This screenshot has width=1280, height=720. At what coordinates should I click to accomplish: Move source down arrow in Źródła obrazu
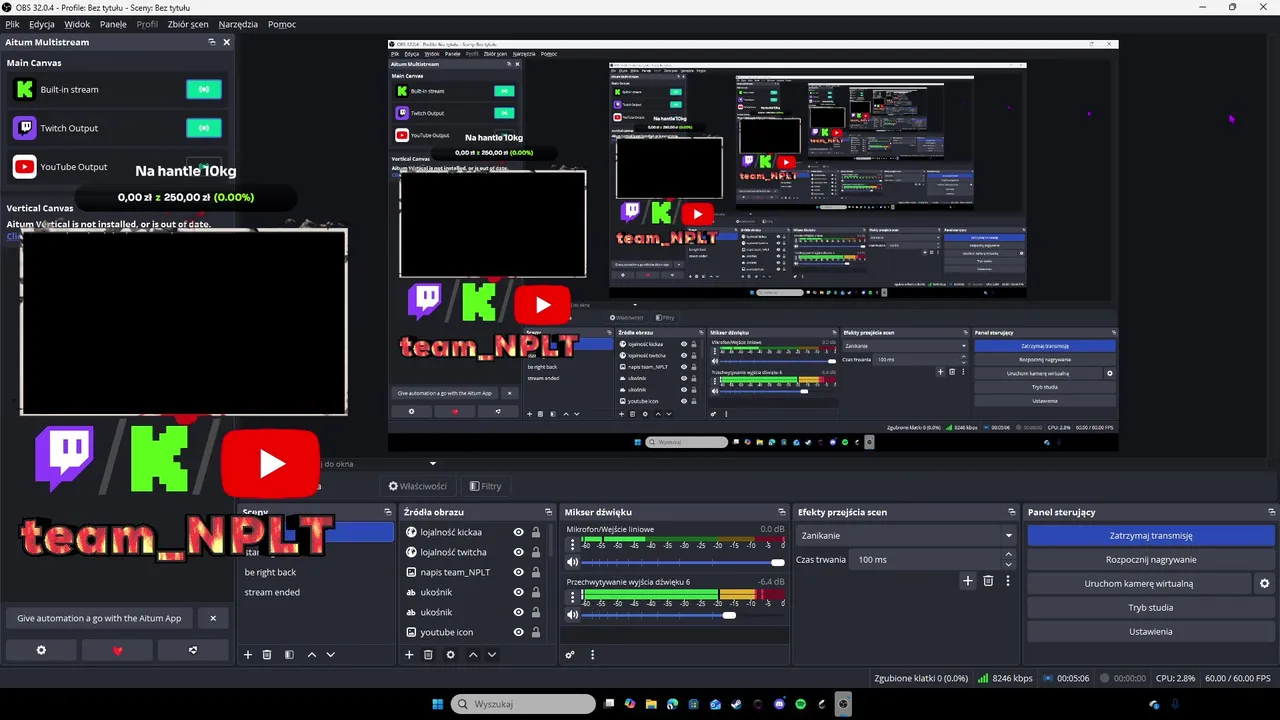click(x=491, y=655)
